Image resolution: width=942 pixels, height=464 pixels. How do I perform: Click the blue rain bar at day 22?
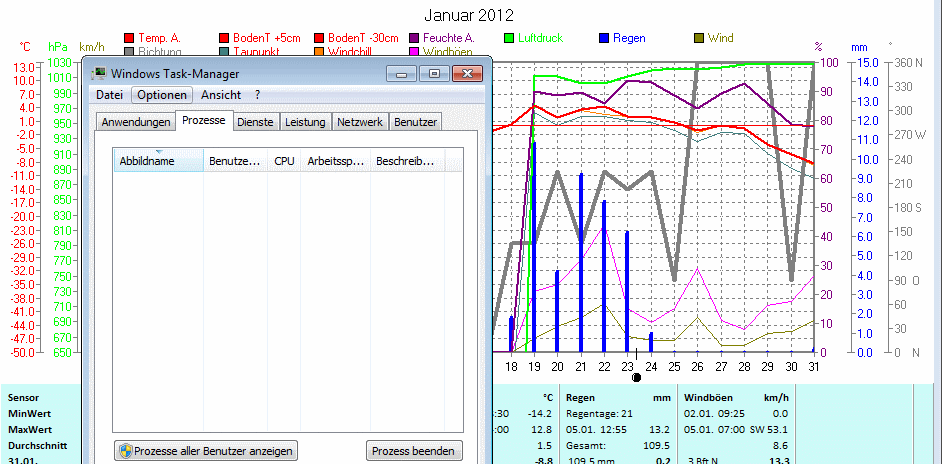click(x=604, y=276)
